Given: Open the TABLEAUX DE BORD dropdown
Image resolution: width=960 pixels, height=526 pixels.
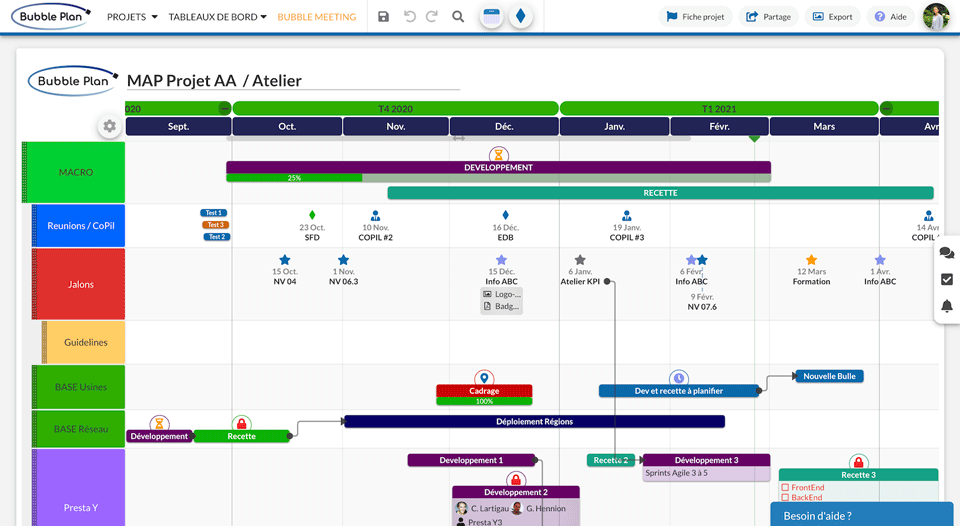Looking at the screenshot, I should 217,17.
